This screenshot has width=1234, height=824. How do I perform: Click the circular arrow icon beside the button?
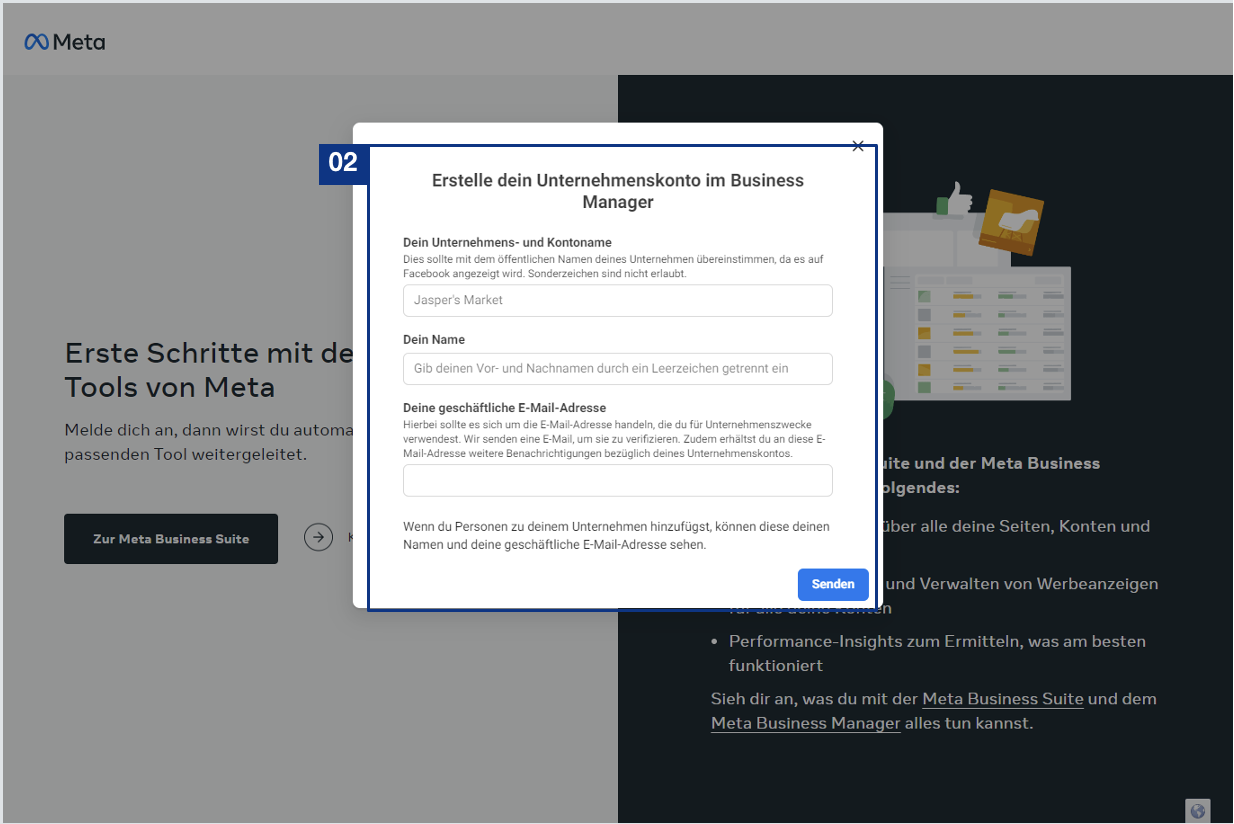point(318,537)
